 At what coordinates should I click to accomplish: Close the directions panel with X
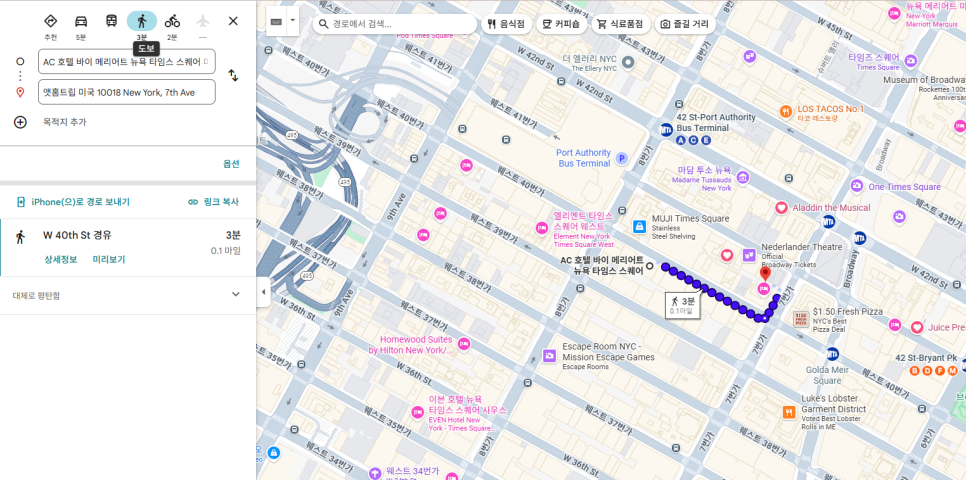click(x=233, y=21)
